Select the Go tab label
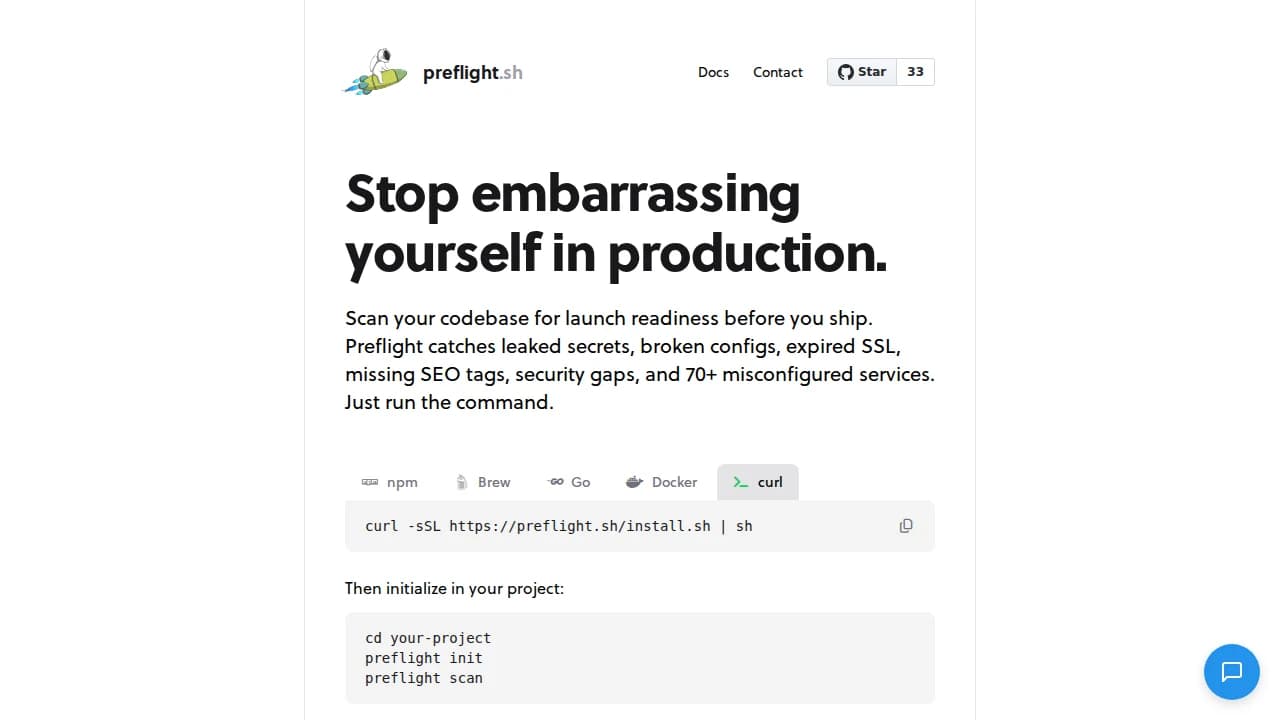 pos(581,482)
